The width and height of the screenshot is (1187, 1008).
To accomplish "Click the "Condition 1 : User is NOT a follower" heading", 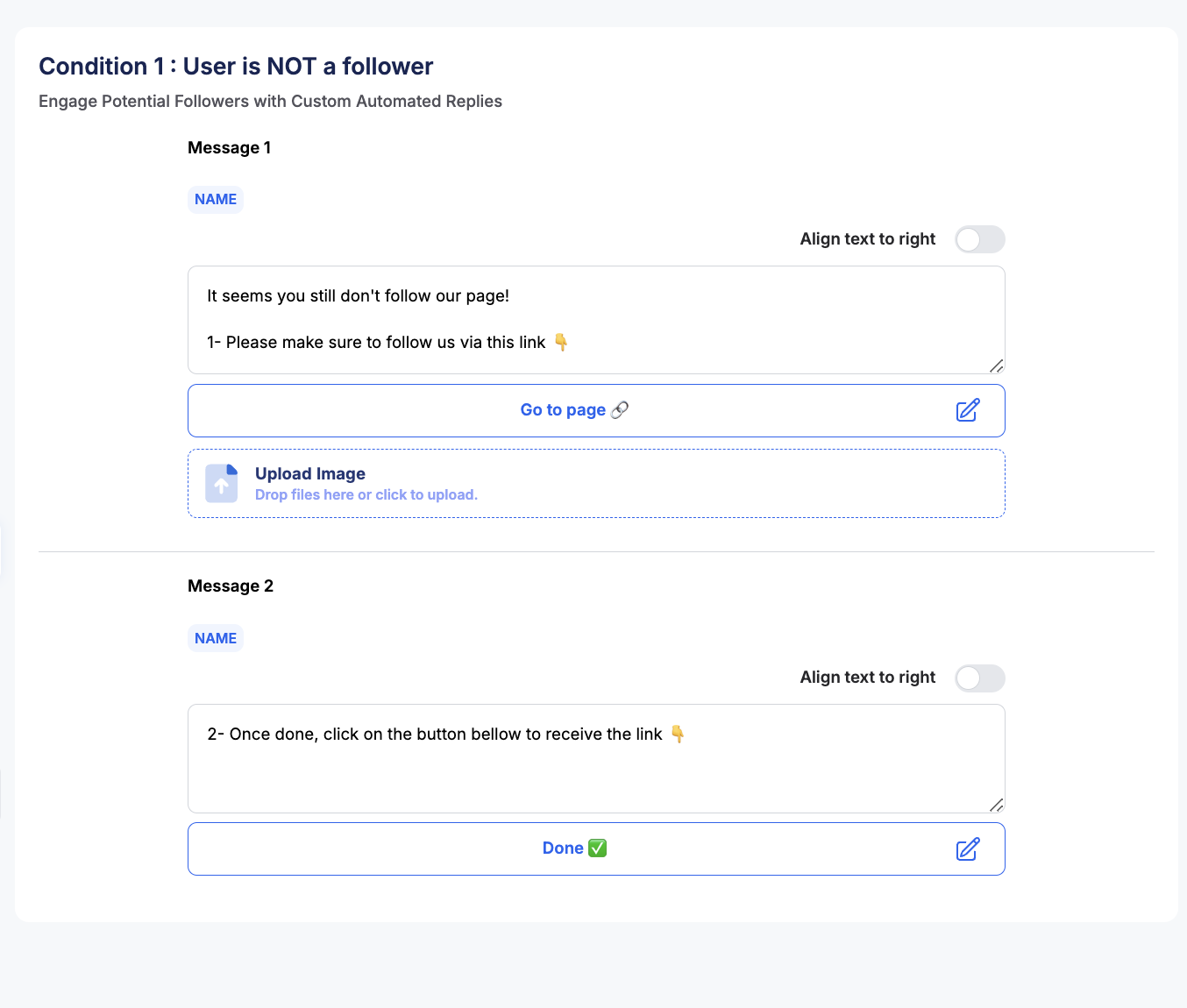I will pos(236,67).
